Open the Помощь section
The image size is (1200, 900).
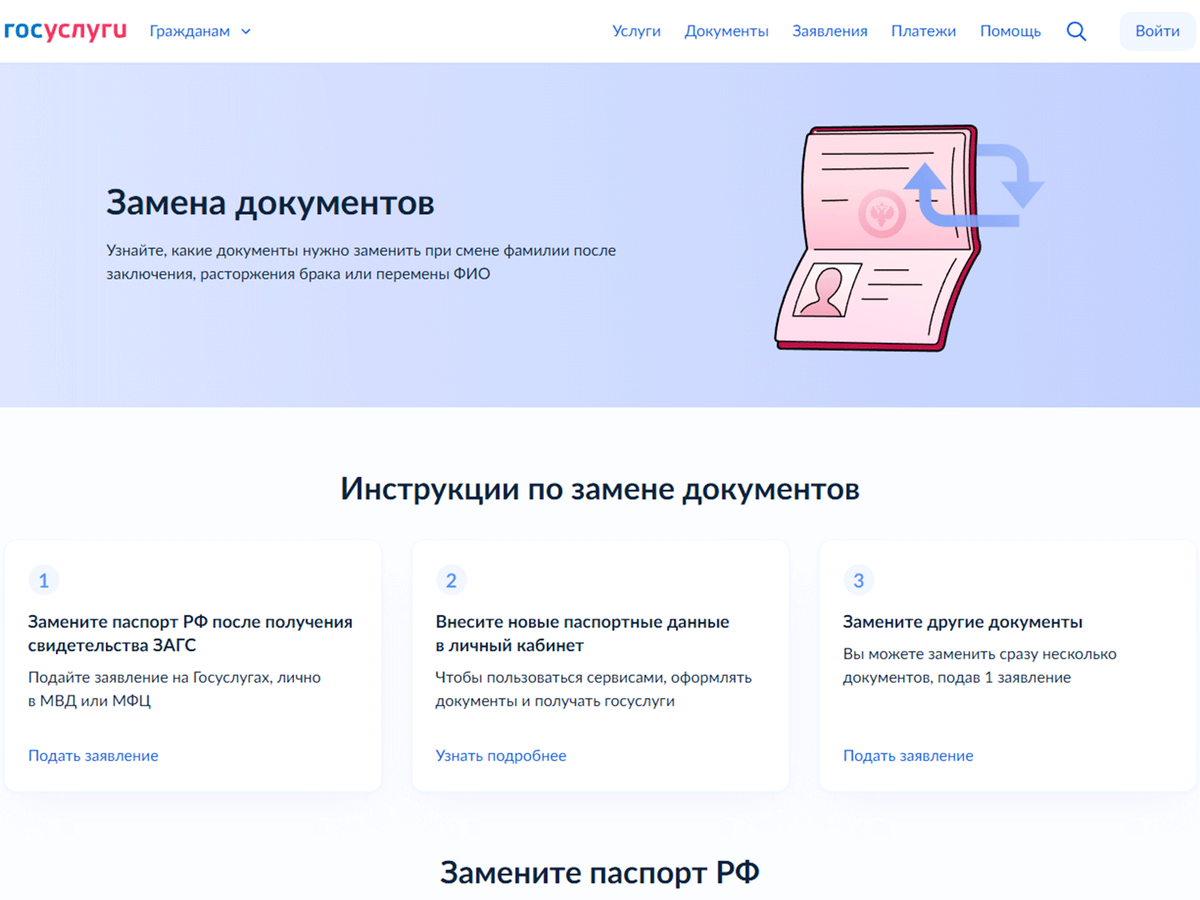[1010, 31]
